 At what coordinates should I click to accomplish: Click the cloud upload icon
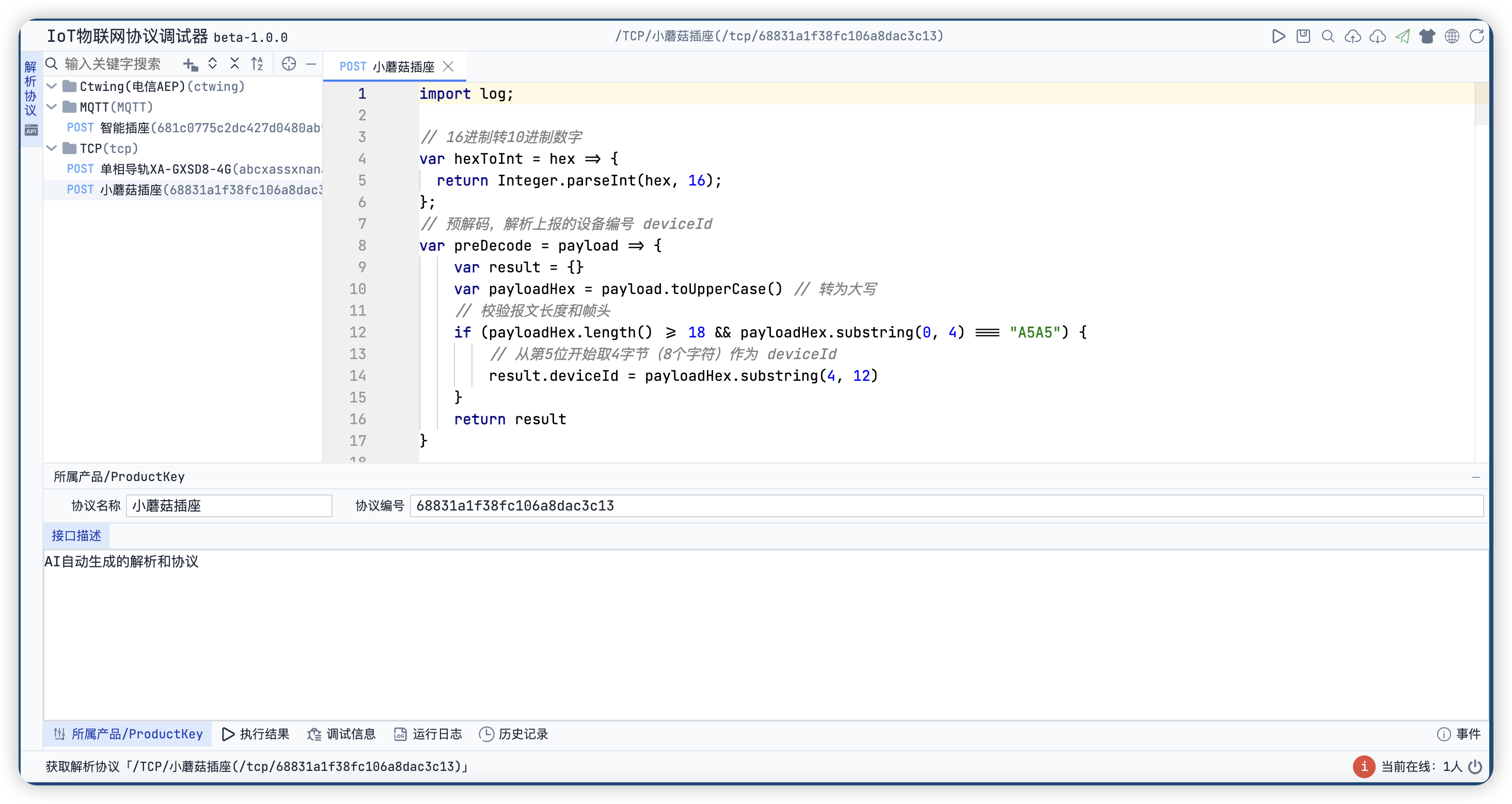pos(1352,36)
